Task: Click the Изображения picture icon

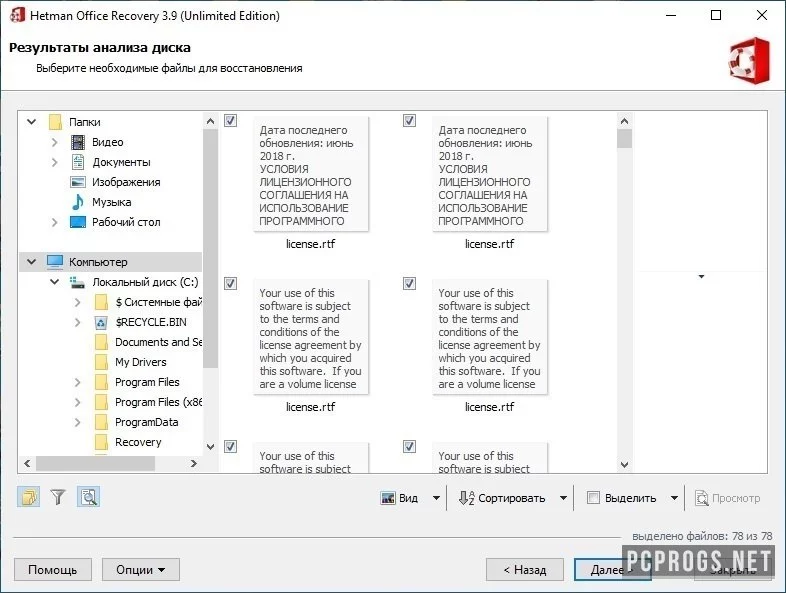Action: tap(78, 182)
